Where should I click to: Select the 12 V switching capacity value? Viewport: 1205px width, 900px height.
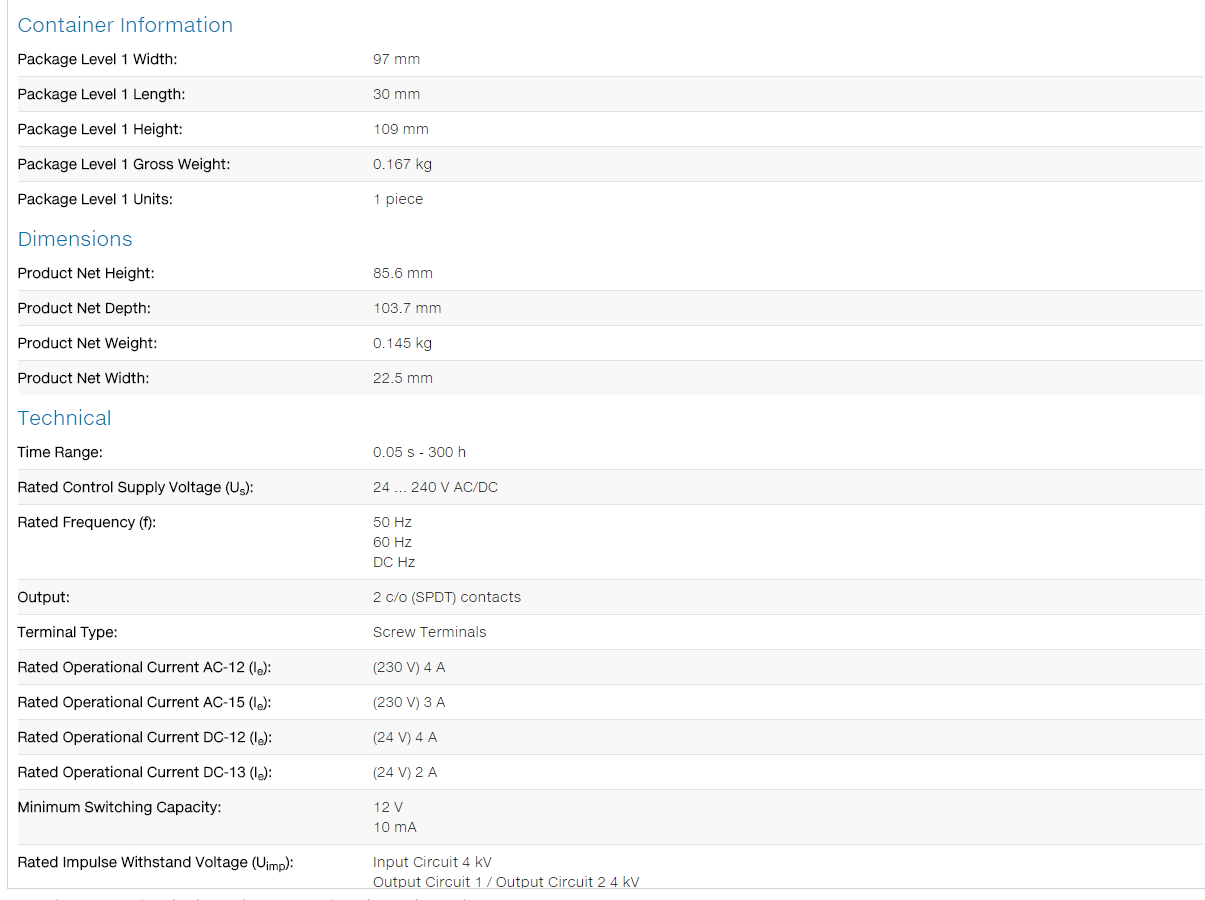point(388,807)
